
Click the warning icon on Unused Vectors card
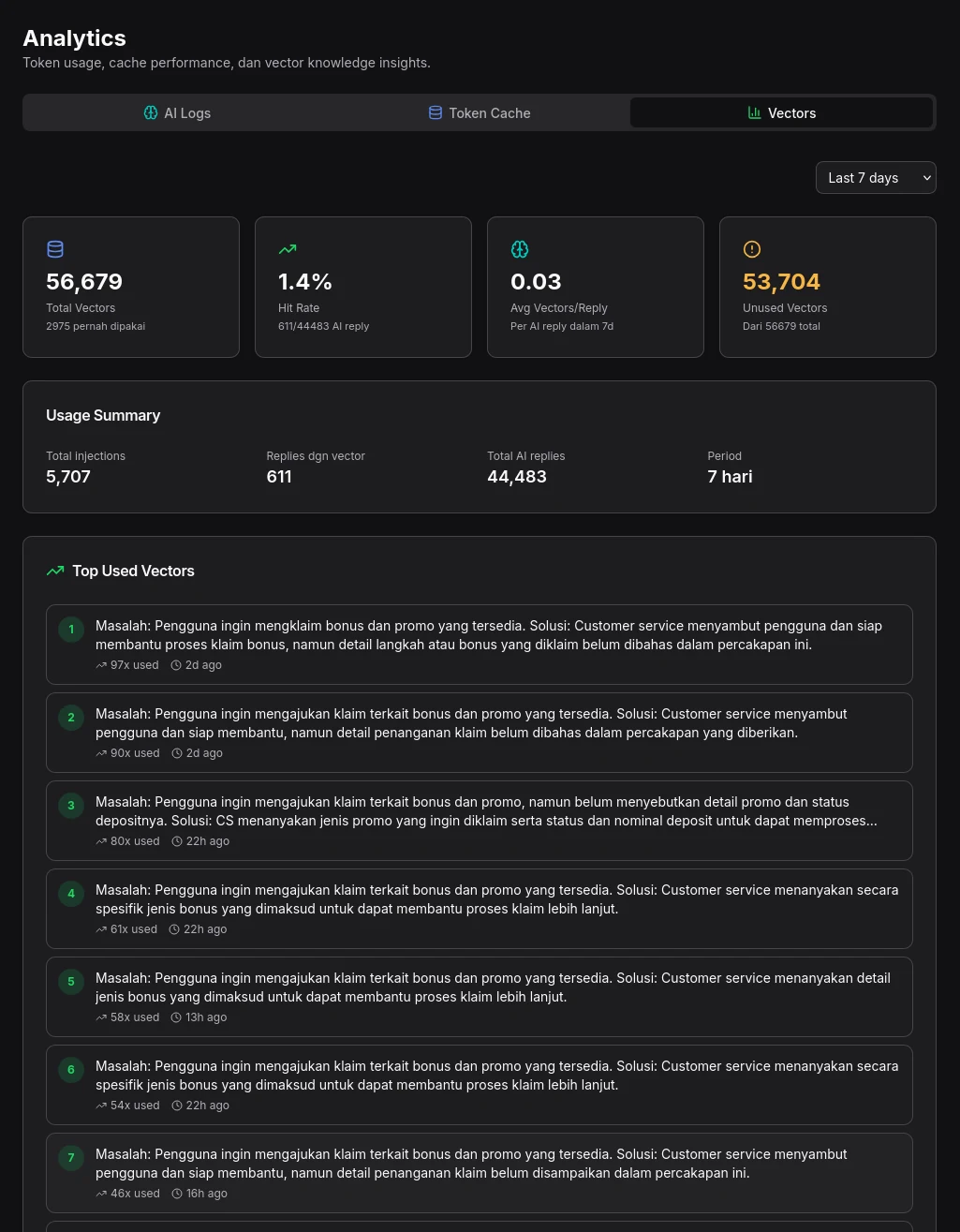coord(752,249)
